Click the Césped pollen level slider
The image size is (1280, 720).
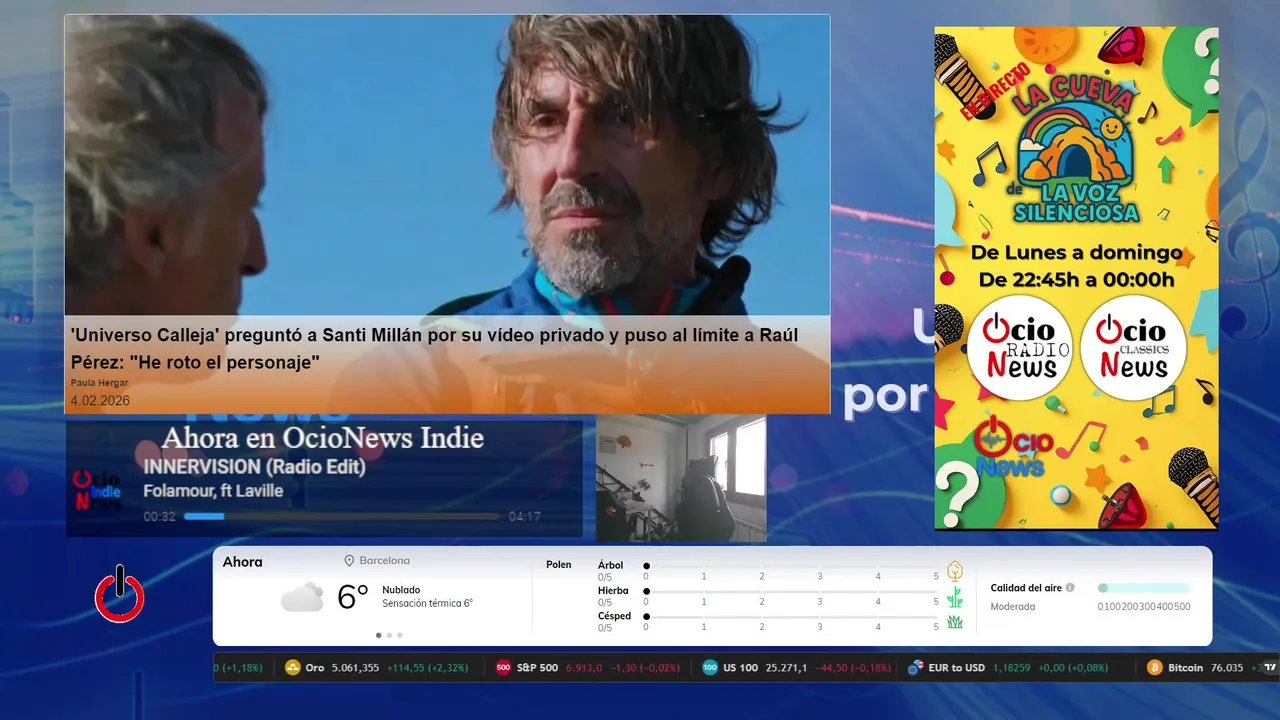pos(792,616)
